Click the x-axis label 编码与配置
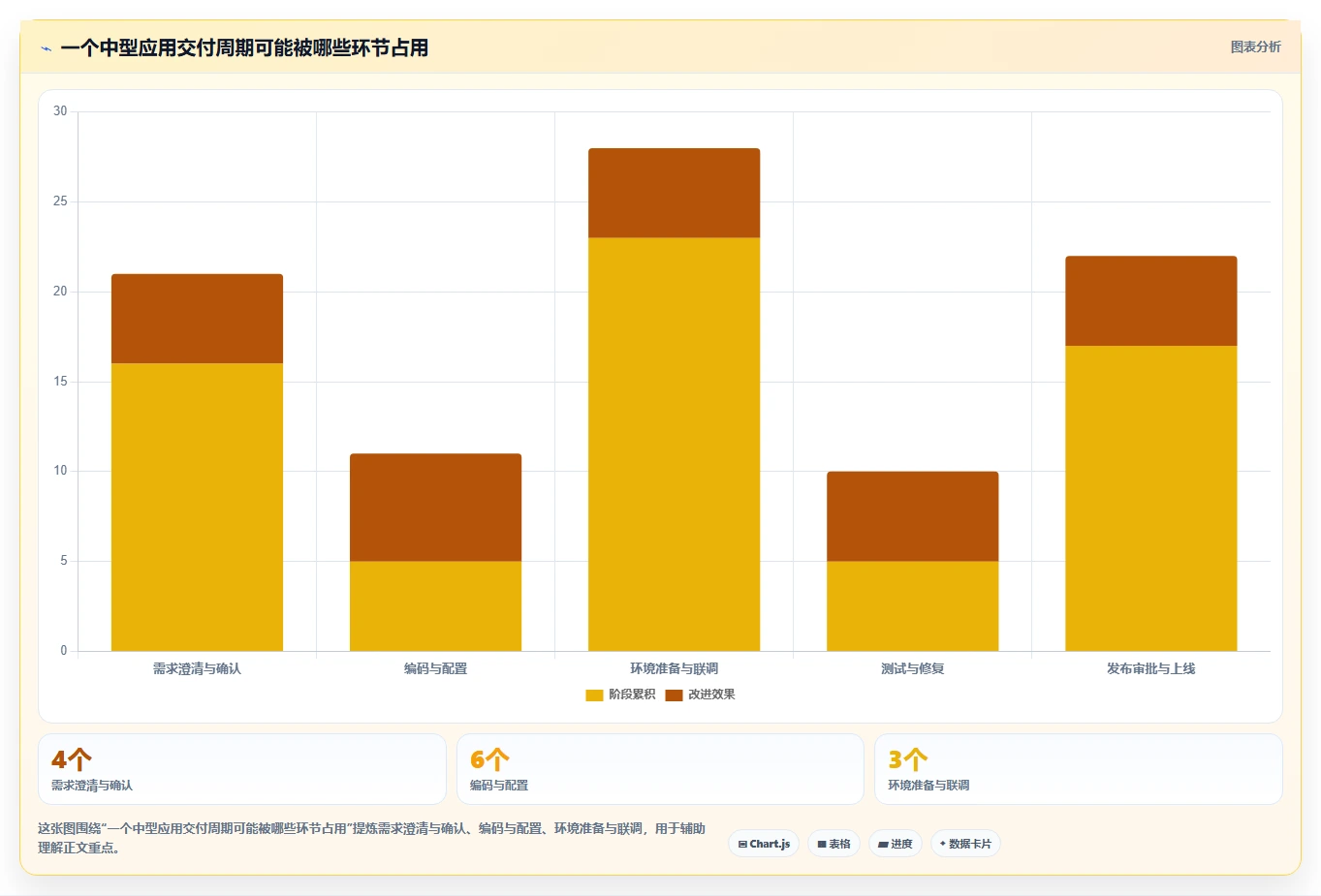This screenshot has width=1321, height=896. pyautogui.click(x=435, y=668)
